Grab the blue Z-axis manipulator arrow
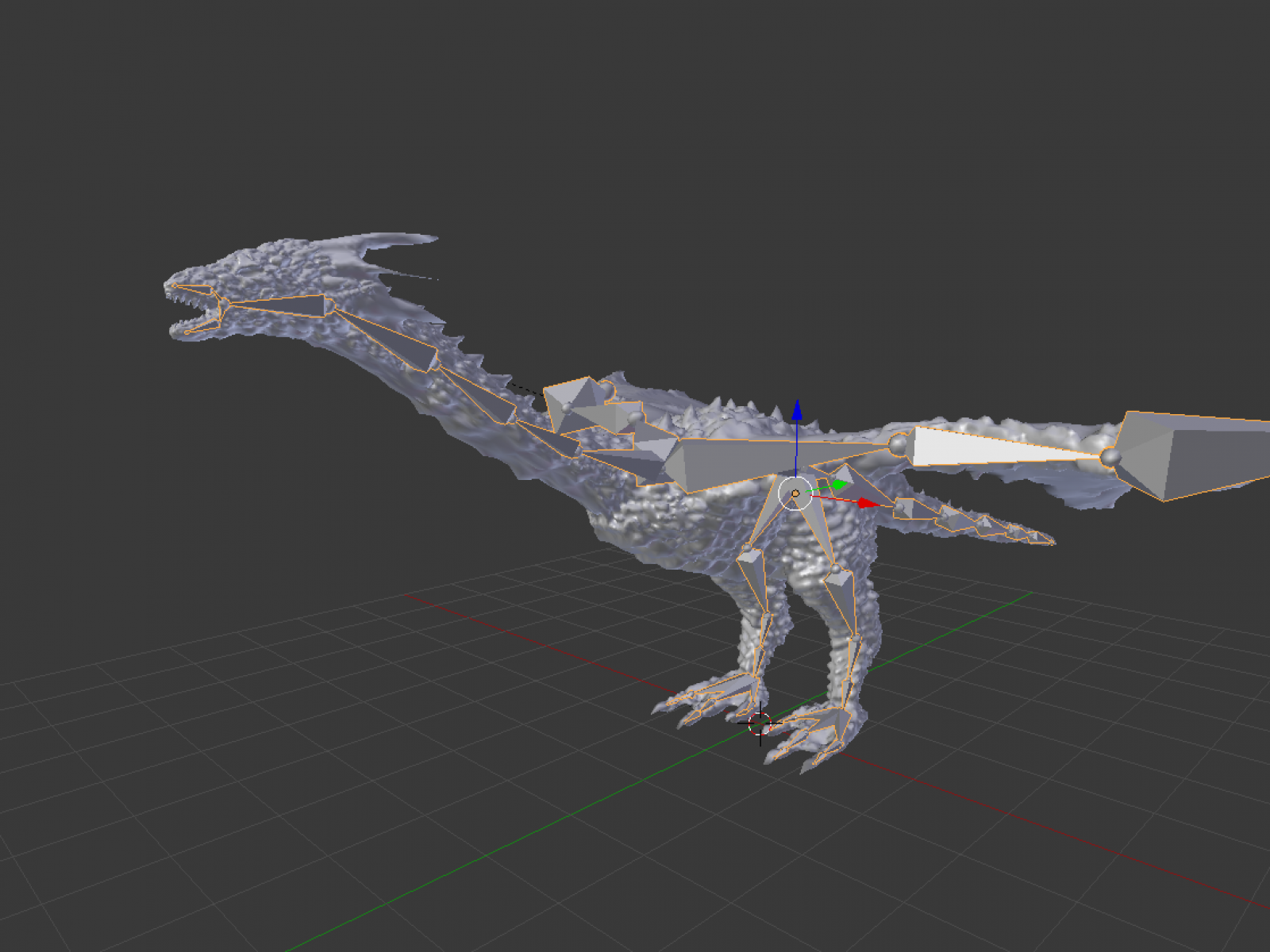This screenshot has width=1270, height=952. coord(796,411)
